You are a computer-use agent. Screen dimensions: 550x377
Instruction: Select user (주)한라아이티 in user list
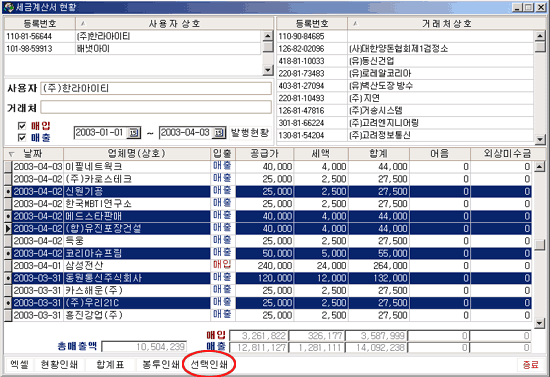[133, 36]
